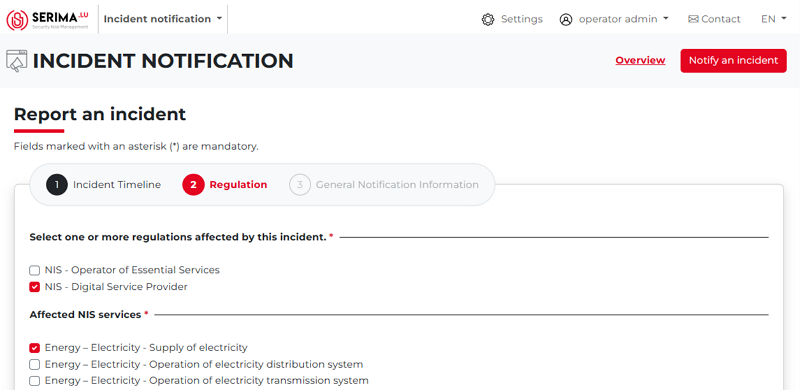The height and width of the screenshot is (390, 800).
Task: Expand the operator admin account menu
Action: coord(623,19)
